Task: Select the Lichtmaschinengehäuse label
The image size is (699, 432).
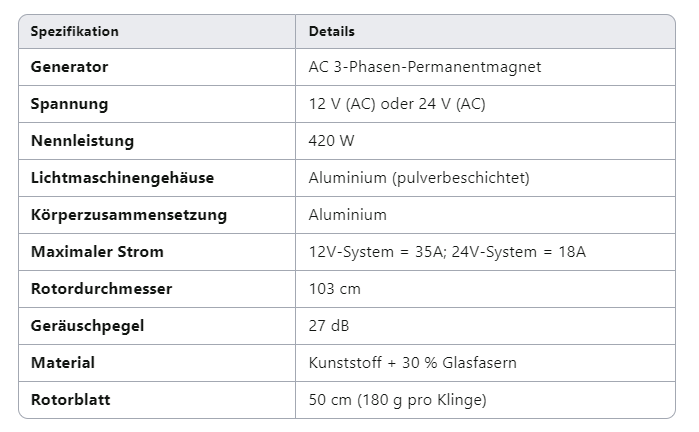Action: (x=122, y=178)
